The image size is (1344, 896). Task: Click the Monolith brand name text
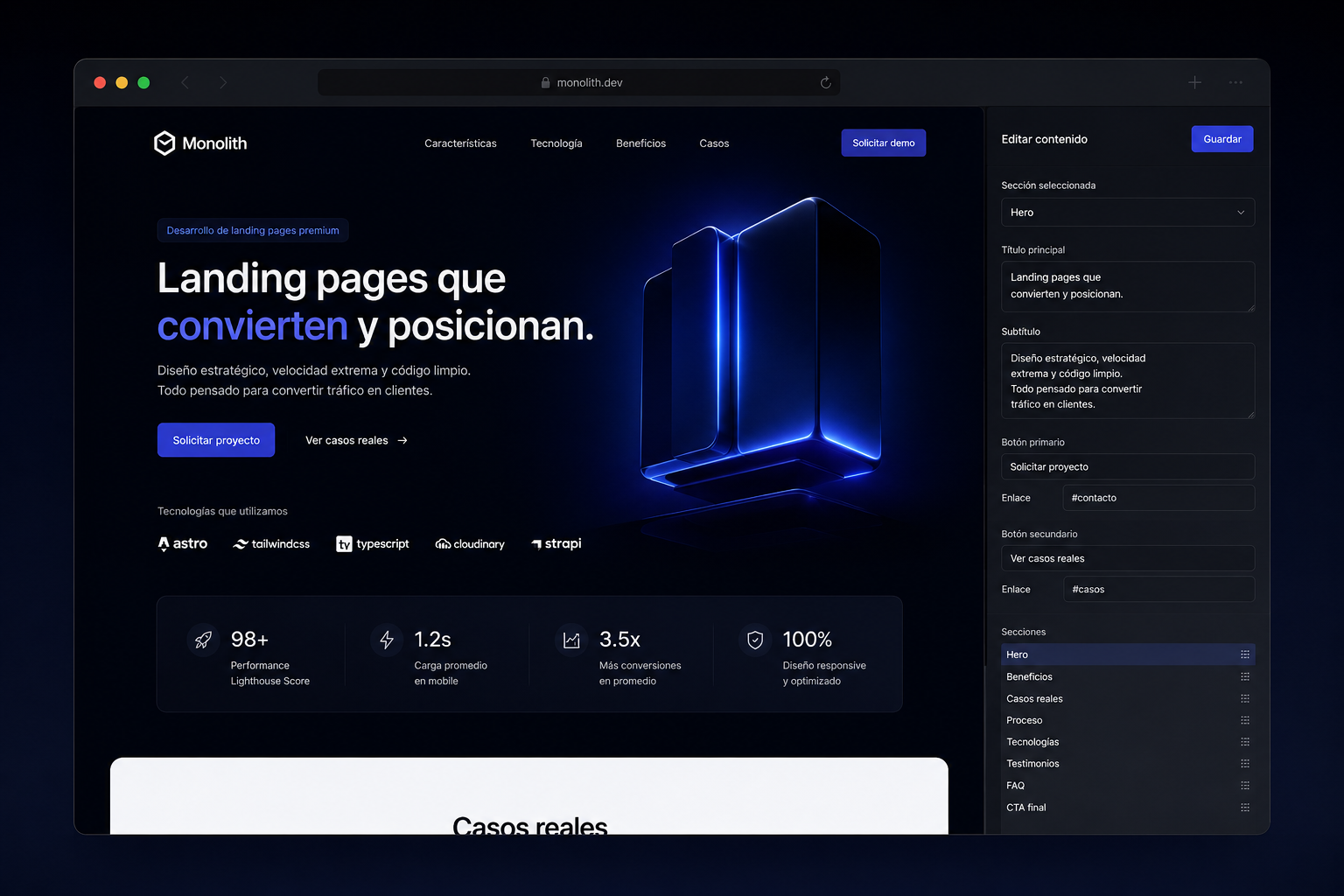214,143
